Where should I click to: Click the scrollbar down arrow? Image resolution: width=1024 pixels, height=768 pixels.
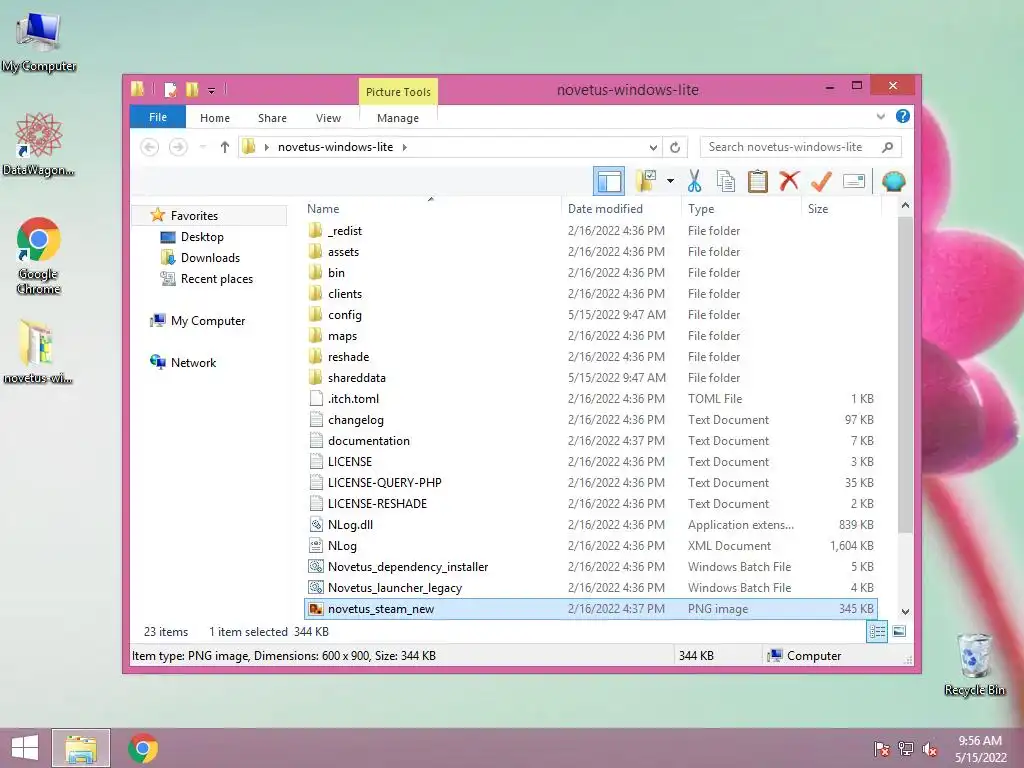coord(905,611)
